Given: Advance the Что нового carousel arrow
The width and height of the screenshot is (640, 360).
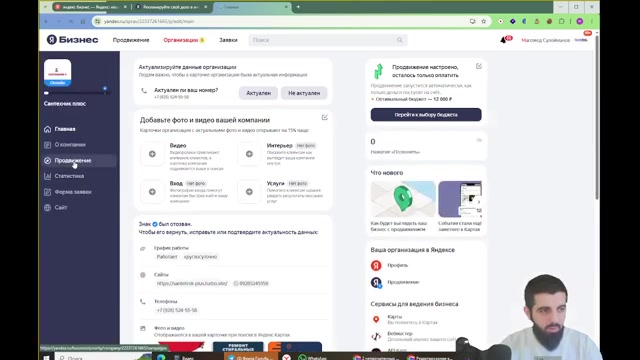Looking at the screenshot, I should point(479,202).
